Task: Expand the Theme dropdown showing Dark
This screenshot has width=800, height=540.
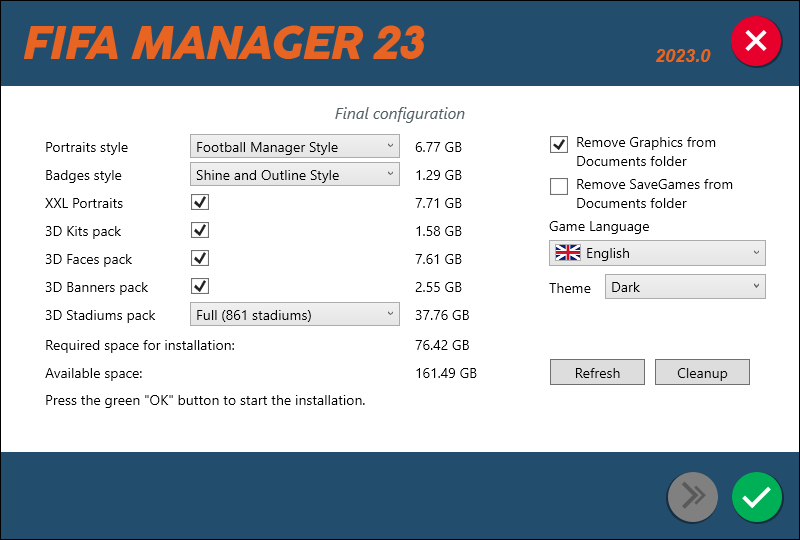Action: [x=685, y=287]
